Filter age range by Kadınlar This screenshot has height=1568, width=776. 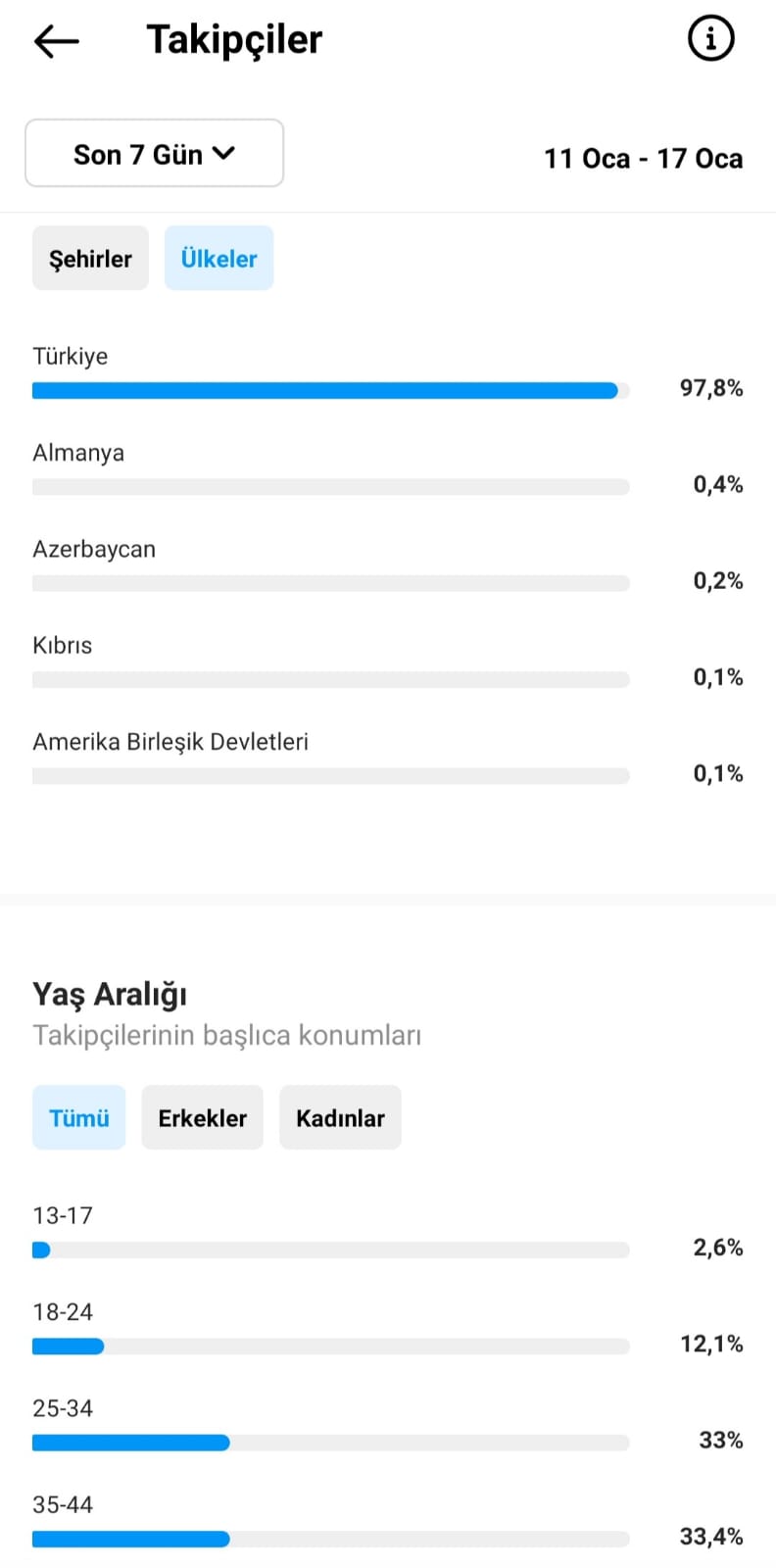pyautogui.click(x=340, y=1117)
